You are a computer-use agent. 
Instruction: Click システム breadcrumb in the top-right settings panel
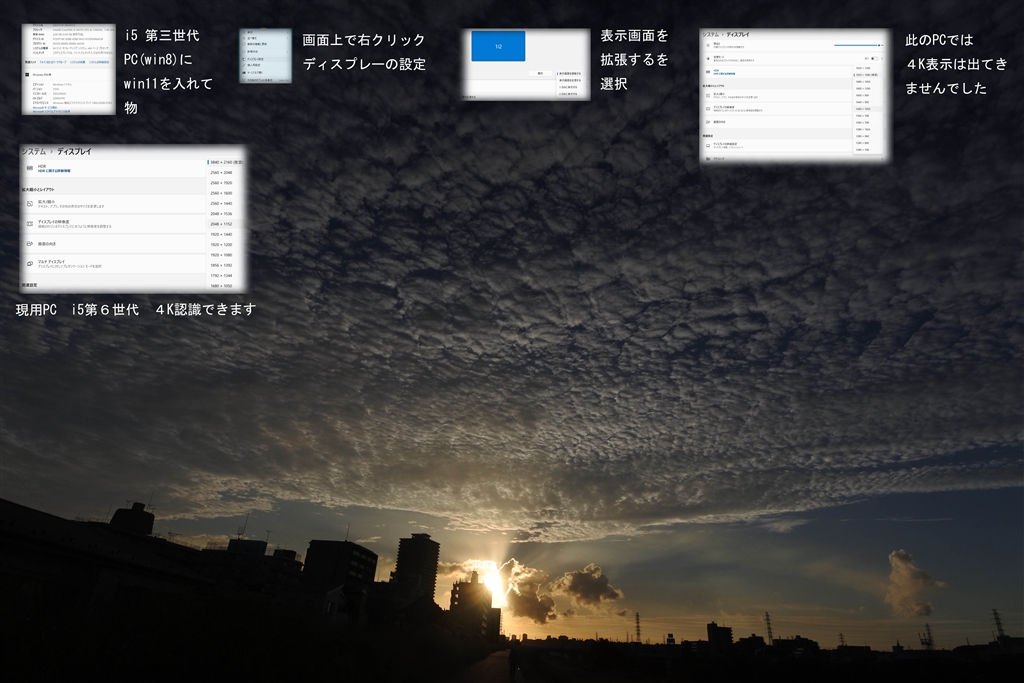[711, 35]
